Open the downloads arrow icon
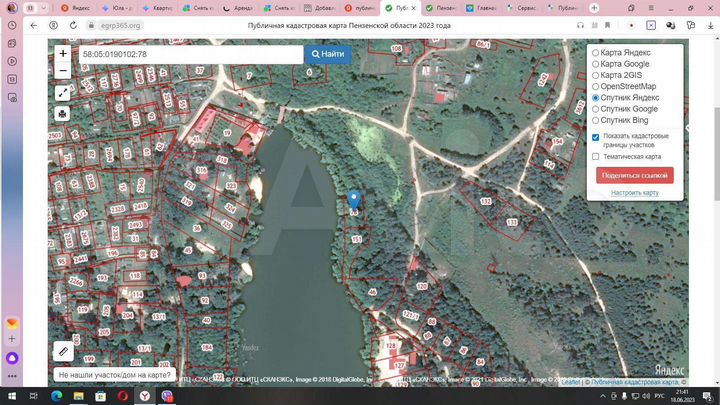This screenshot has height=405, width=720. [710, 26]
